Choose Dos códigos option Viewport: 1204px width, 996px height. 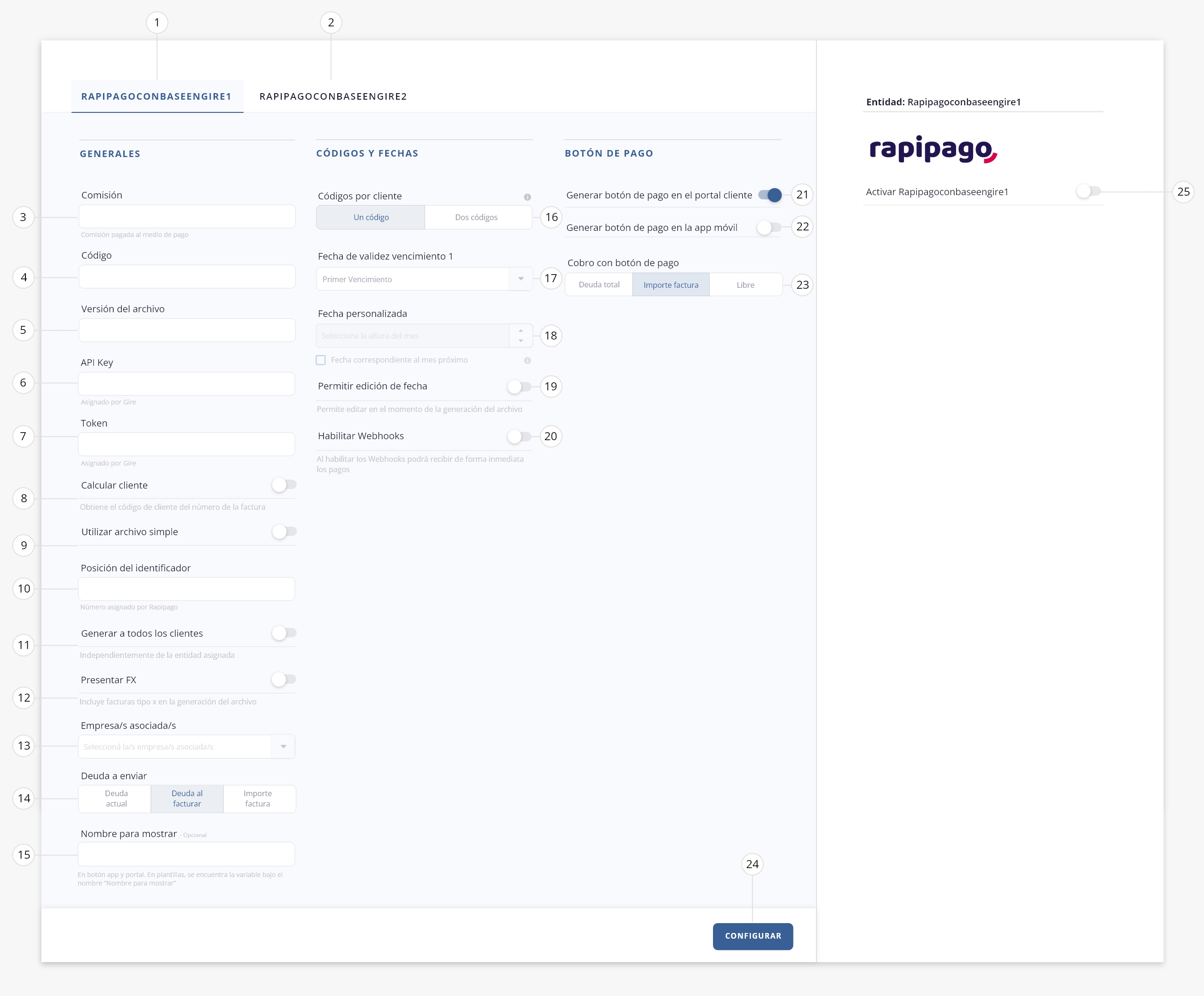(x=476, y=217)
